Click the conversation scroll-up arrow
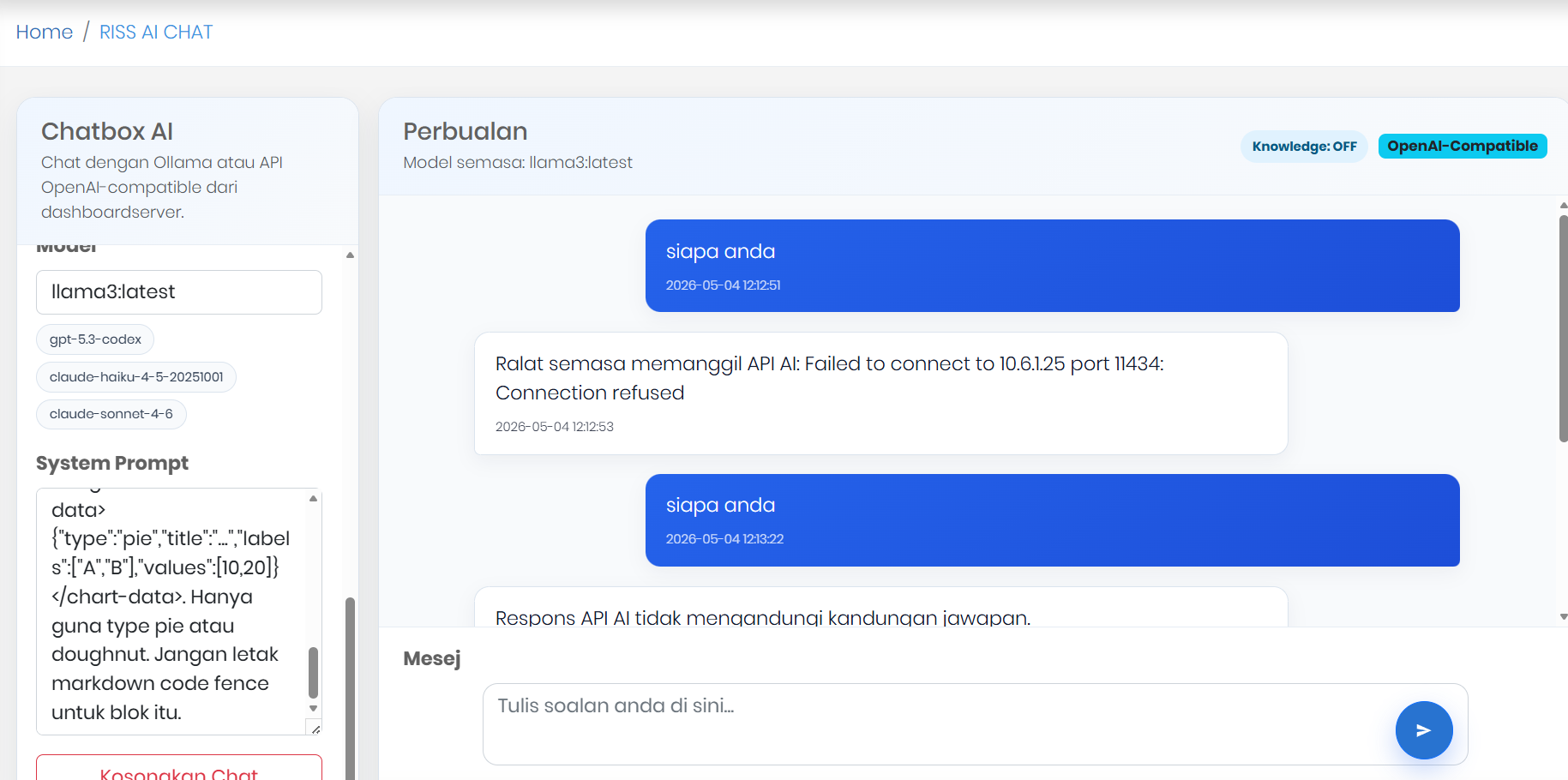The width and height of the screenshot is (1568, 780). coord(1563,206)
